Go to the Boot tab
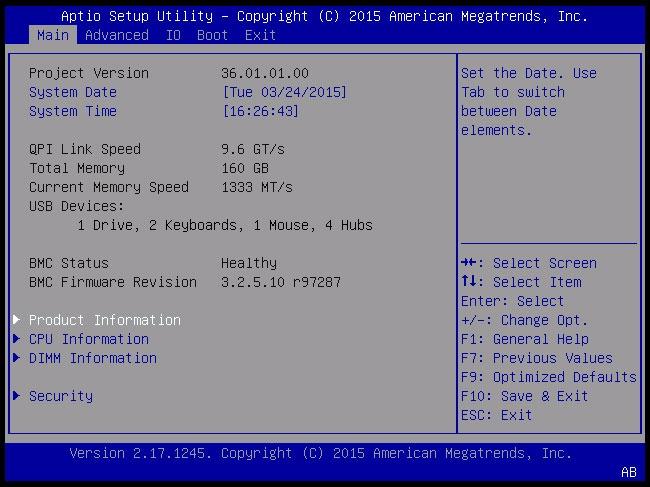Screen dimensions: 650x487 click(212, 35)
